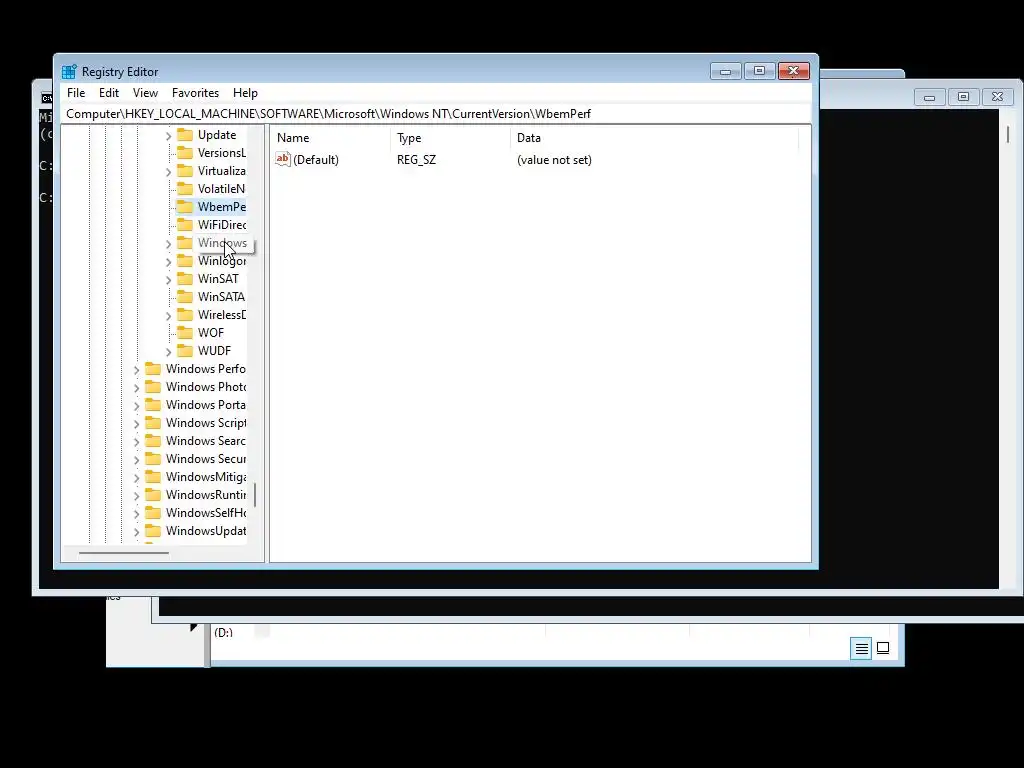This screenshot has width=1024, height=768.
Task: Expand the Windows key under CurrentVersion
Action: point(168,244)
